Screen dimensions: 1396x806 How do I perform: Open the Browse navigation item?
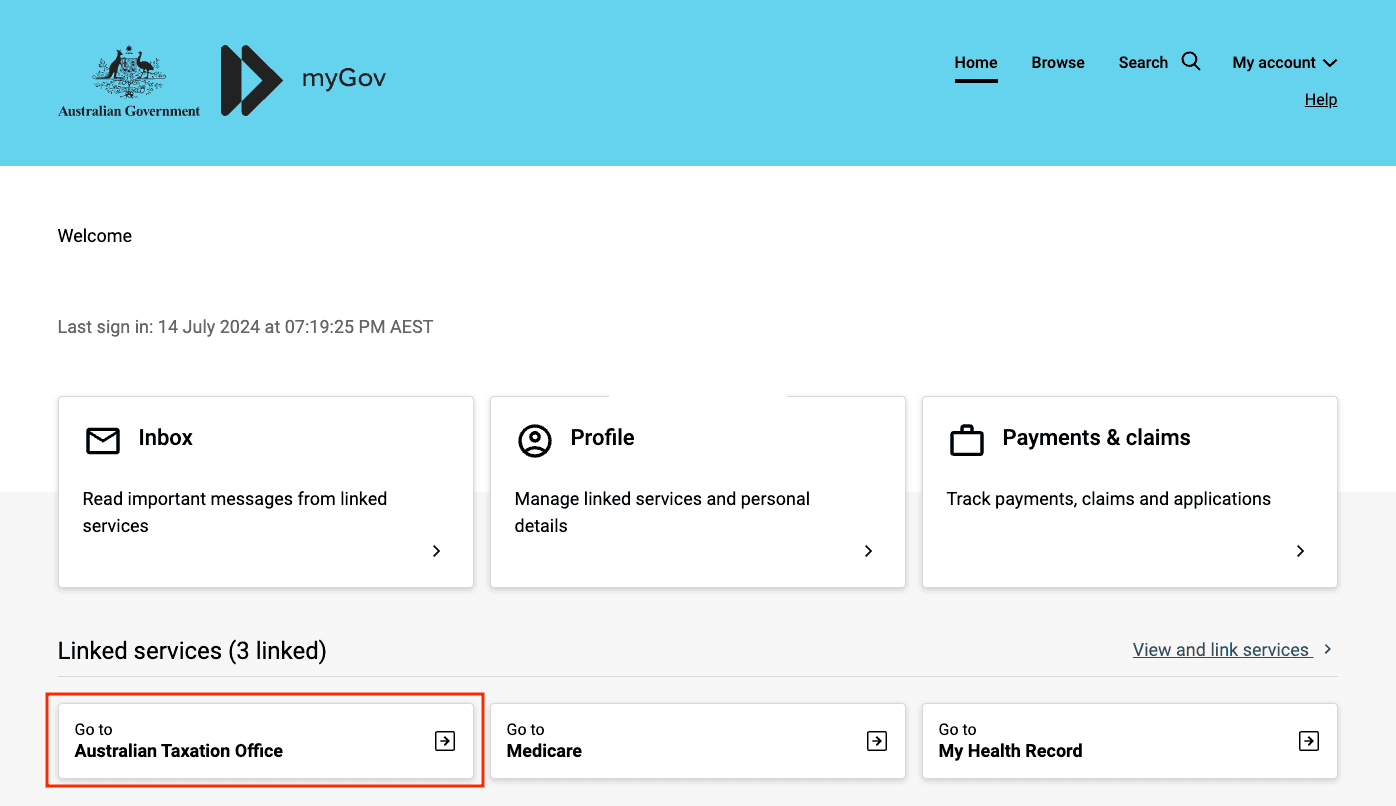tap(1058, 62)
